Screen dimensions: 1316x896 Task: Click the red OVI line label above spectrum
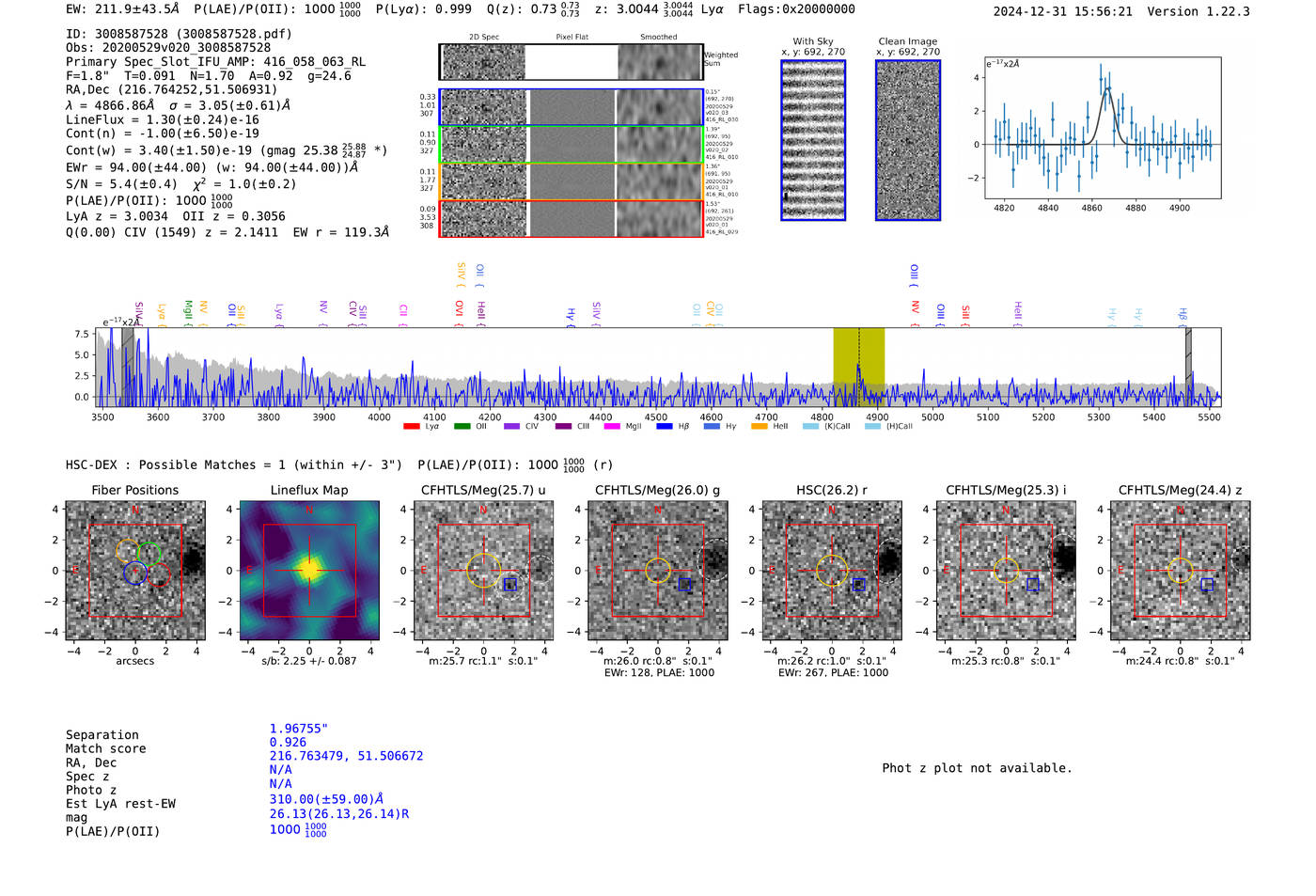point(459,311)
